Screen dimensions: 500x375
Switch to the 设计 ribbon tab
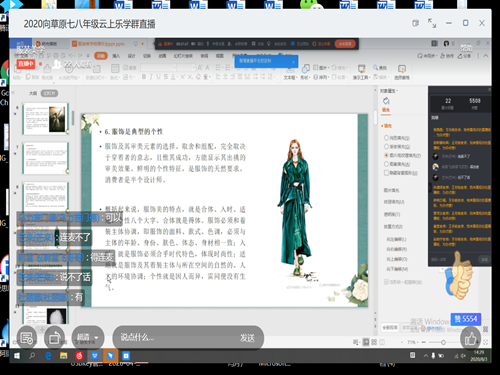point(131,56)
